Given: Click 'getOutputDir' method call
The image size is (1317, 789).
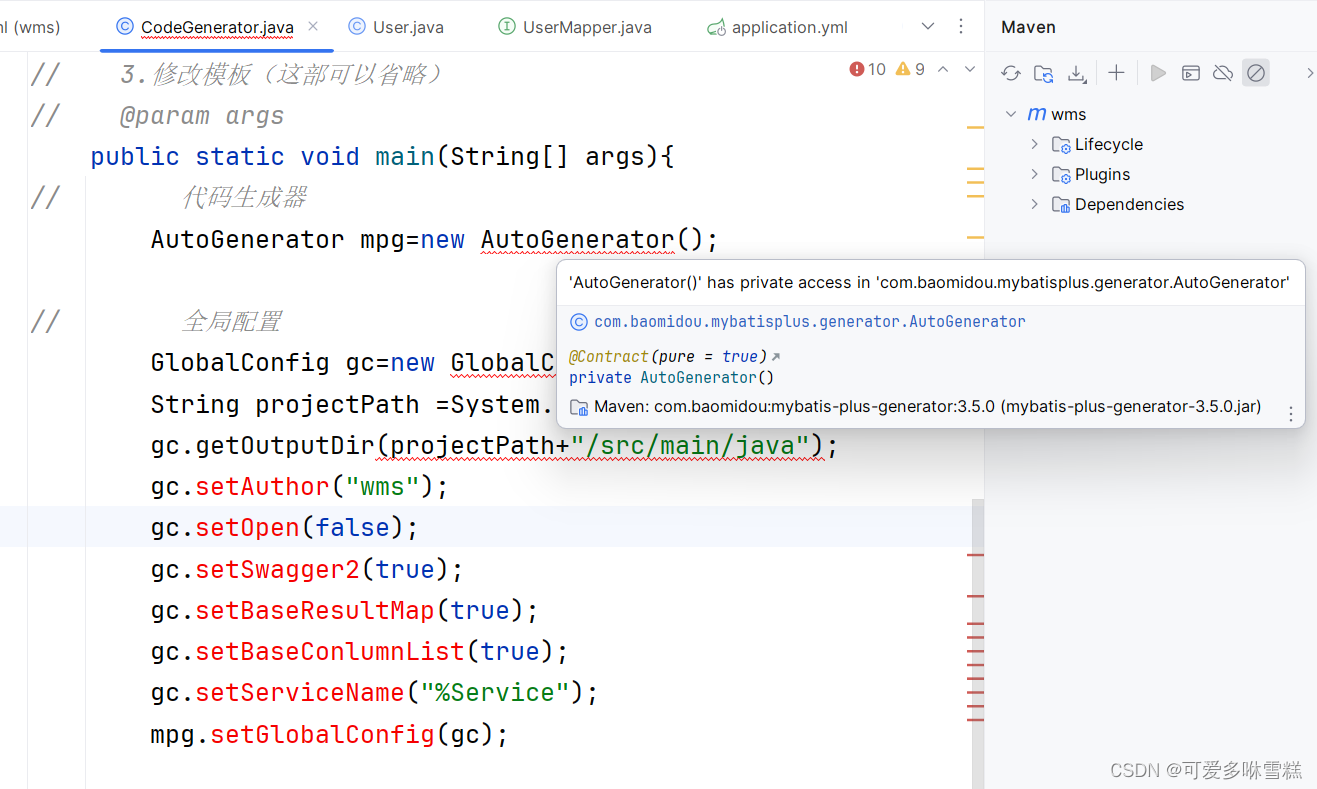Looking at the screenshot, I should pos(285,446).
